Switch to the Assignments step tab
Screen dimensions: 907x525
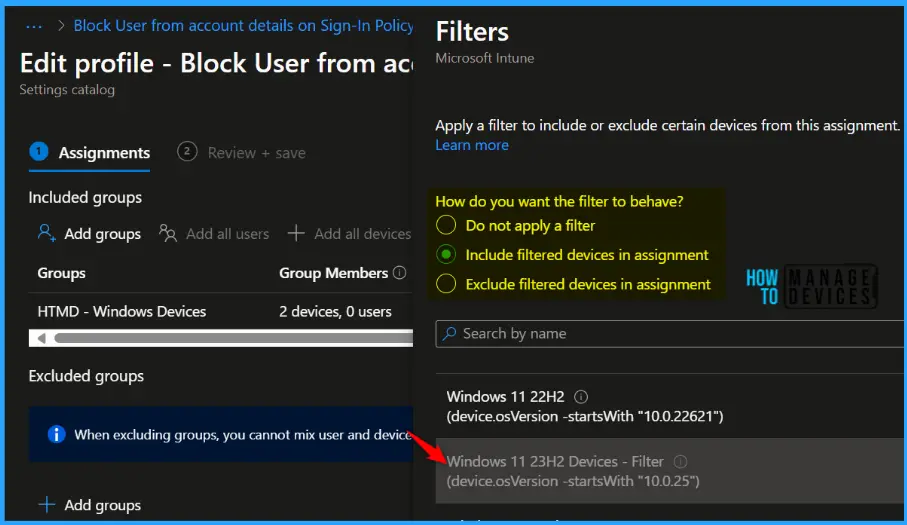click(x=90, y=153)
